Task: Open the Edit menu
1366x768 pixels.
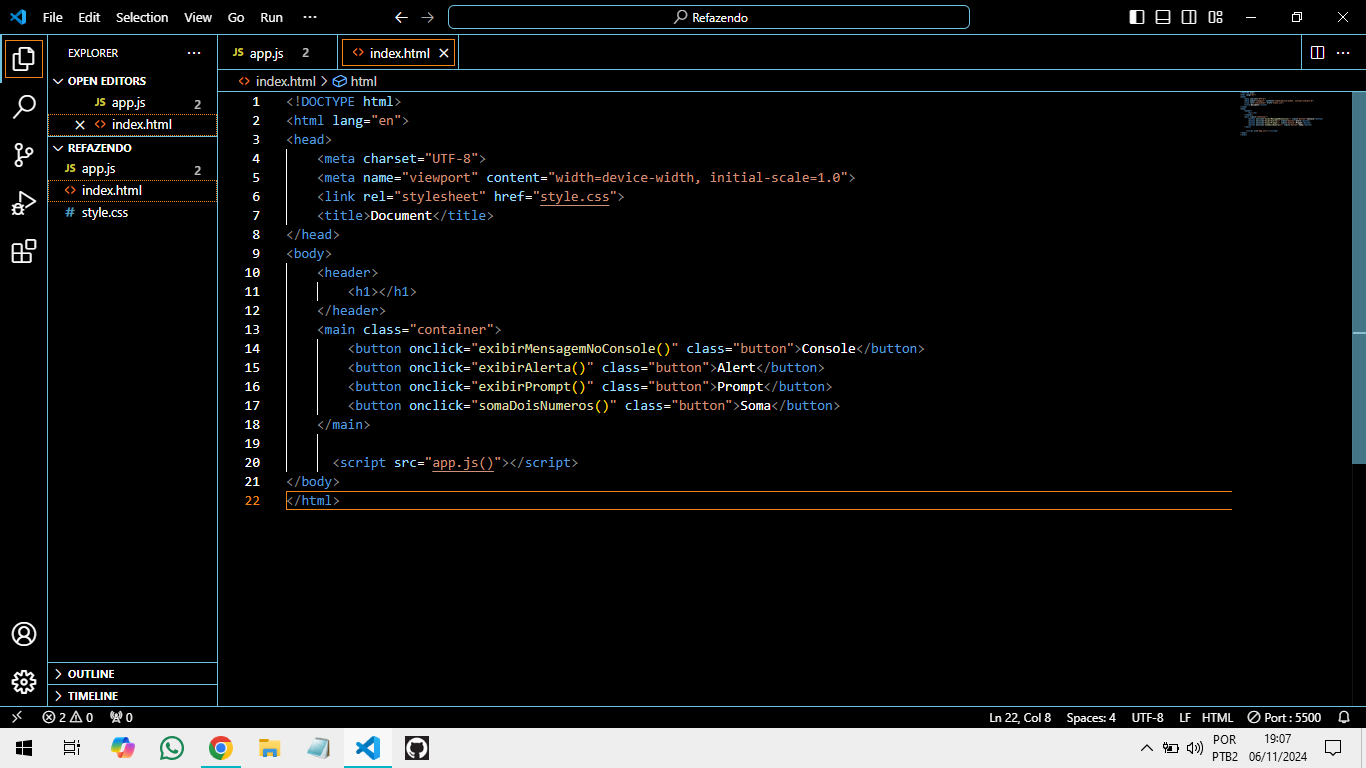Action: 89,17
